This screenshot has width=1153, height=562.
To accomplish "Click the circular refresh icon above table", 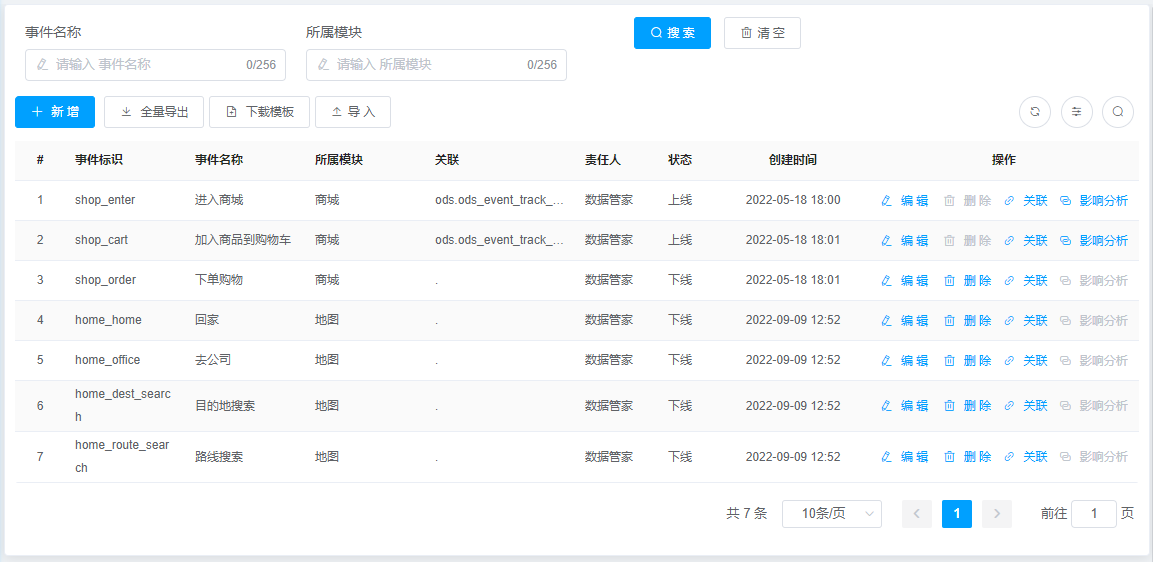I will click(1035, 112).
